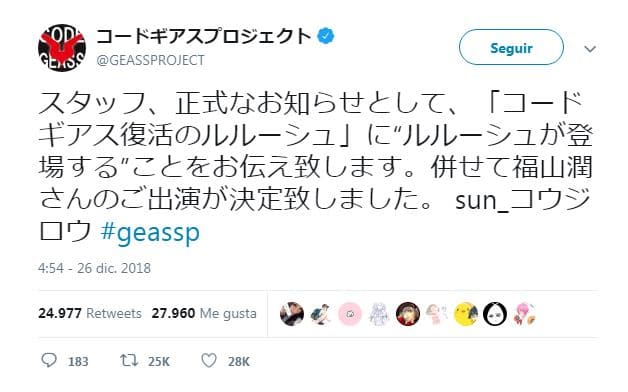628x392 pixels.
Task: Open the #geassp hashtag link
Action: click(150, 233)
